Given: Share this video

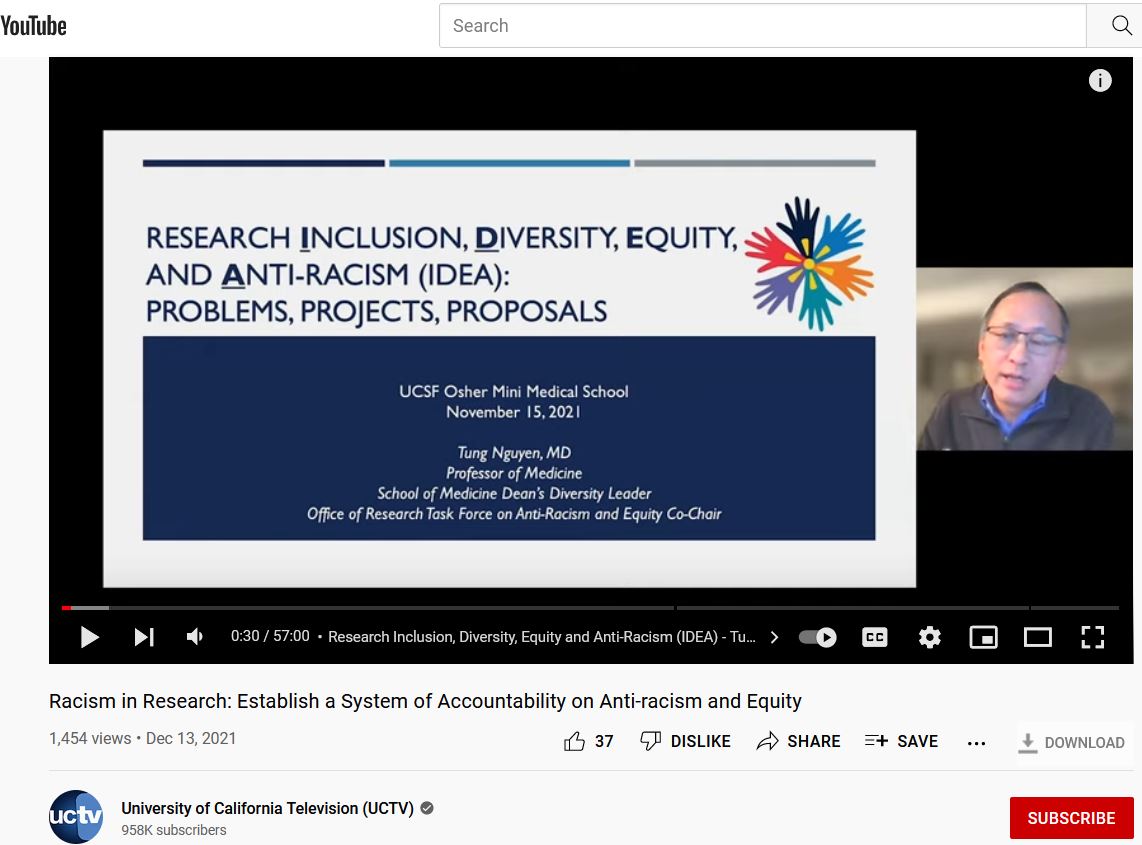Looking at the screenshot, I should pyautogui.click(x=798, y=742).
